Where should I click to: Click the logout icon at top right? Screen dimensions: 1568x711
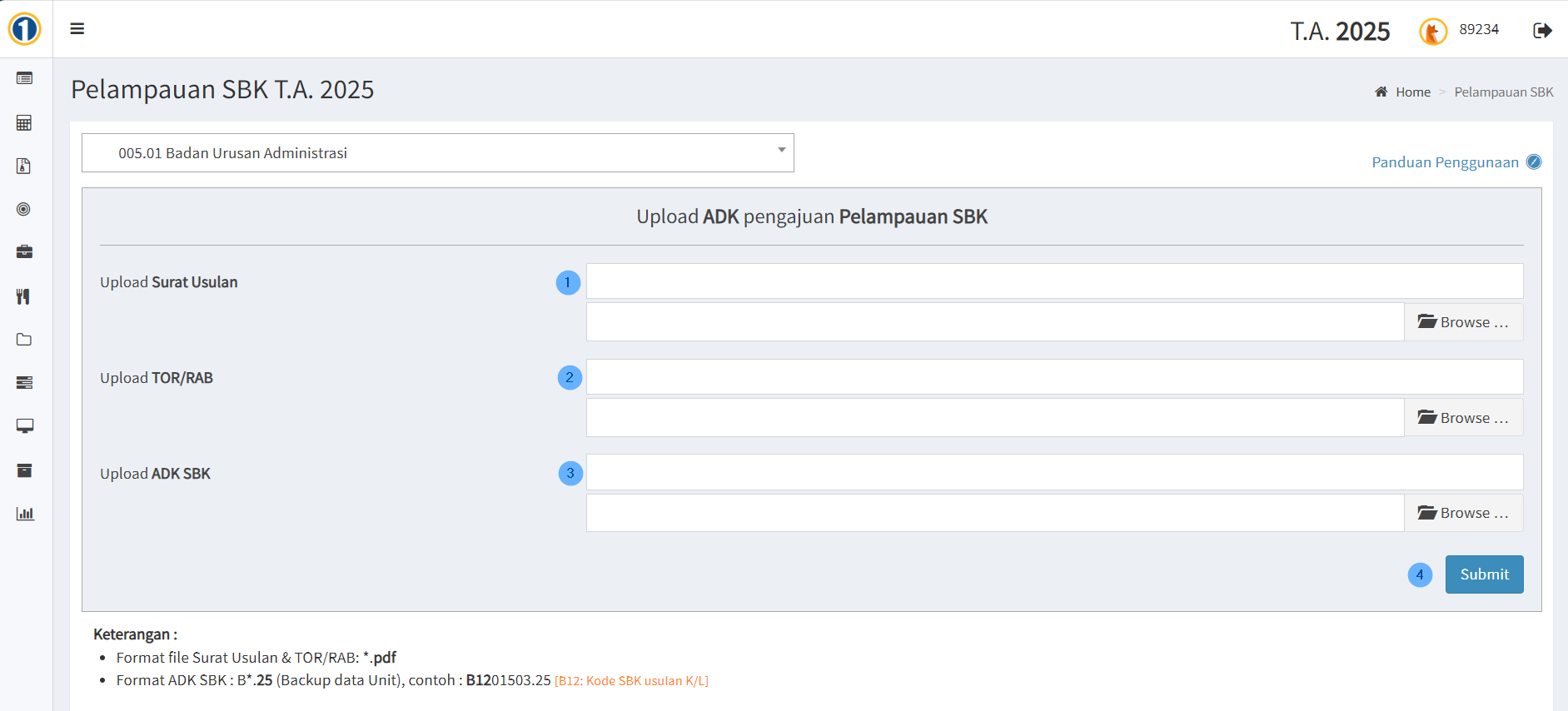click(1542, 31)
